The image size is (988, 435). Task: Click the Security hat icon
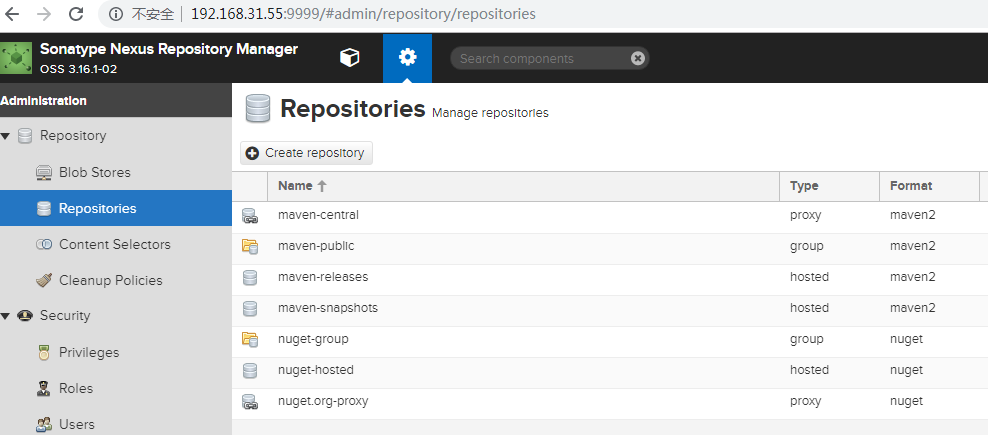25,316
